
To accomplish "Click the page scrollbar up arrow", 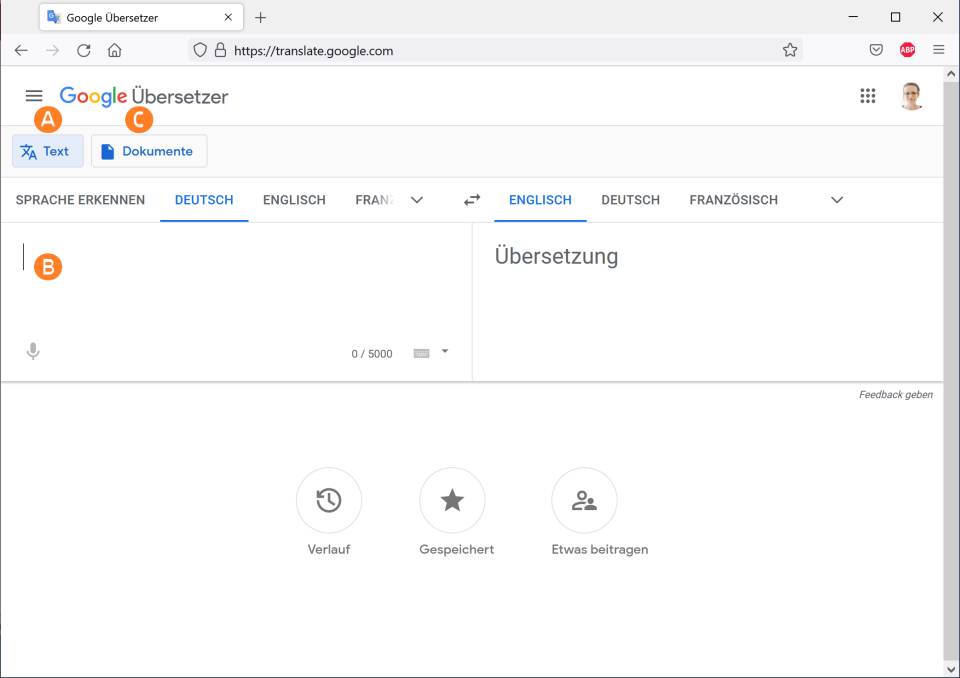I will click(951, 74).
